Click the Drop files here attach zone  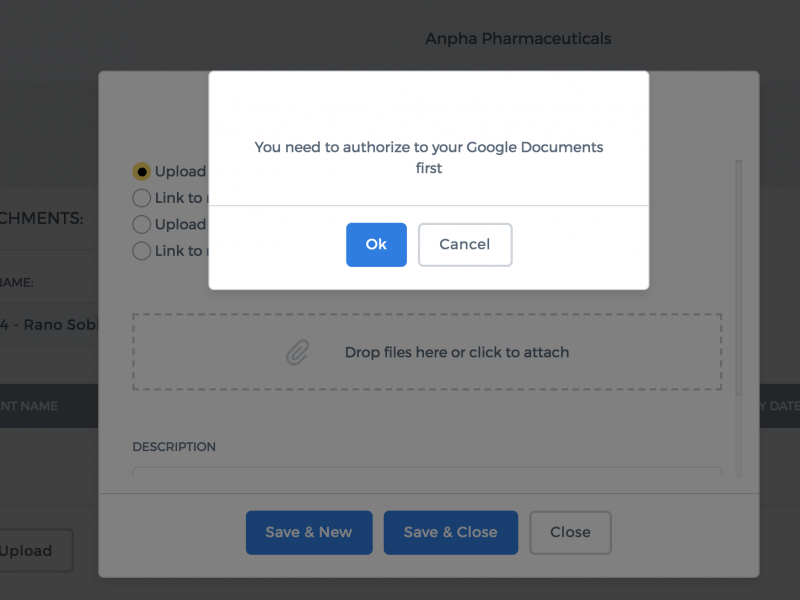click(x=427, y=352)
